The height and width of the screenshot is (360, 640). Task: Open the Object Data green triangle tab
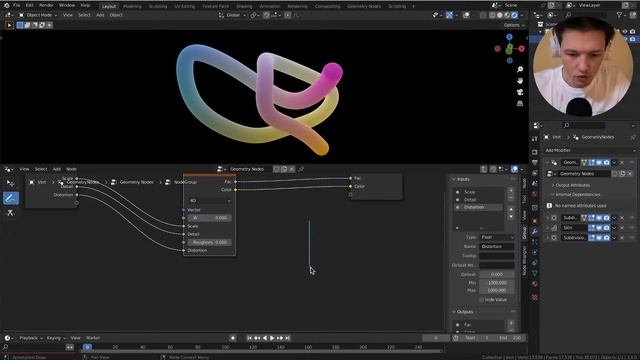(535, 273)
